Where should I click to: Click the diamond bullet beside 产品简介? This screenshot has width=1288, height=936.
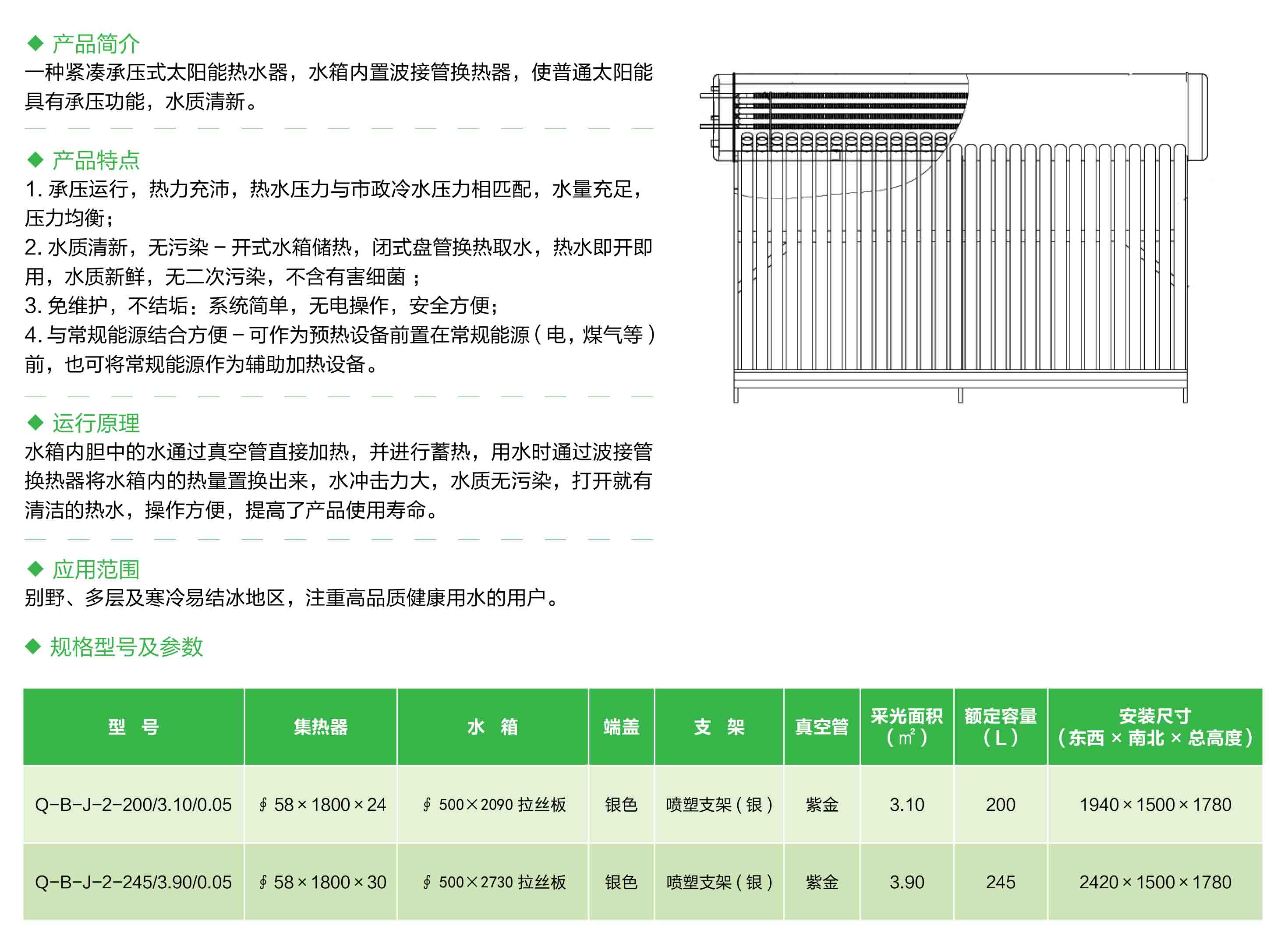click(35, 43)
